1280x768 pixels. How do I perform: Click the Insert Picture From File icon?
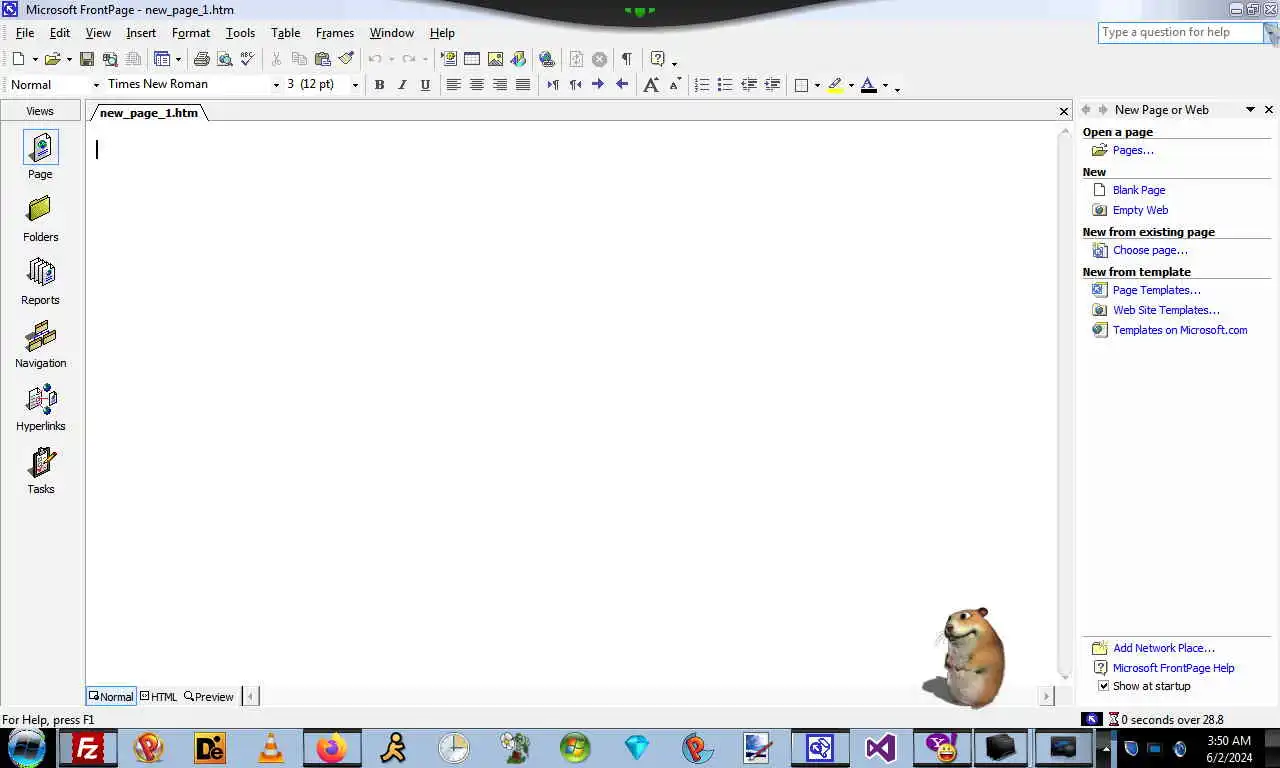pos(495,59)
